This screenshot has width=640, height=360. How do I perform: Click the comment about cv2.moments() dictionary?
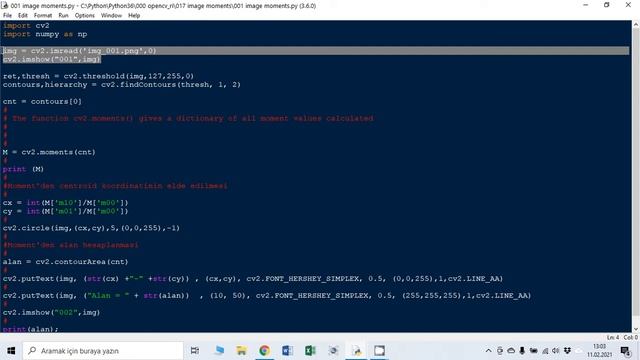[188, 118]
